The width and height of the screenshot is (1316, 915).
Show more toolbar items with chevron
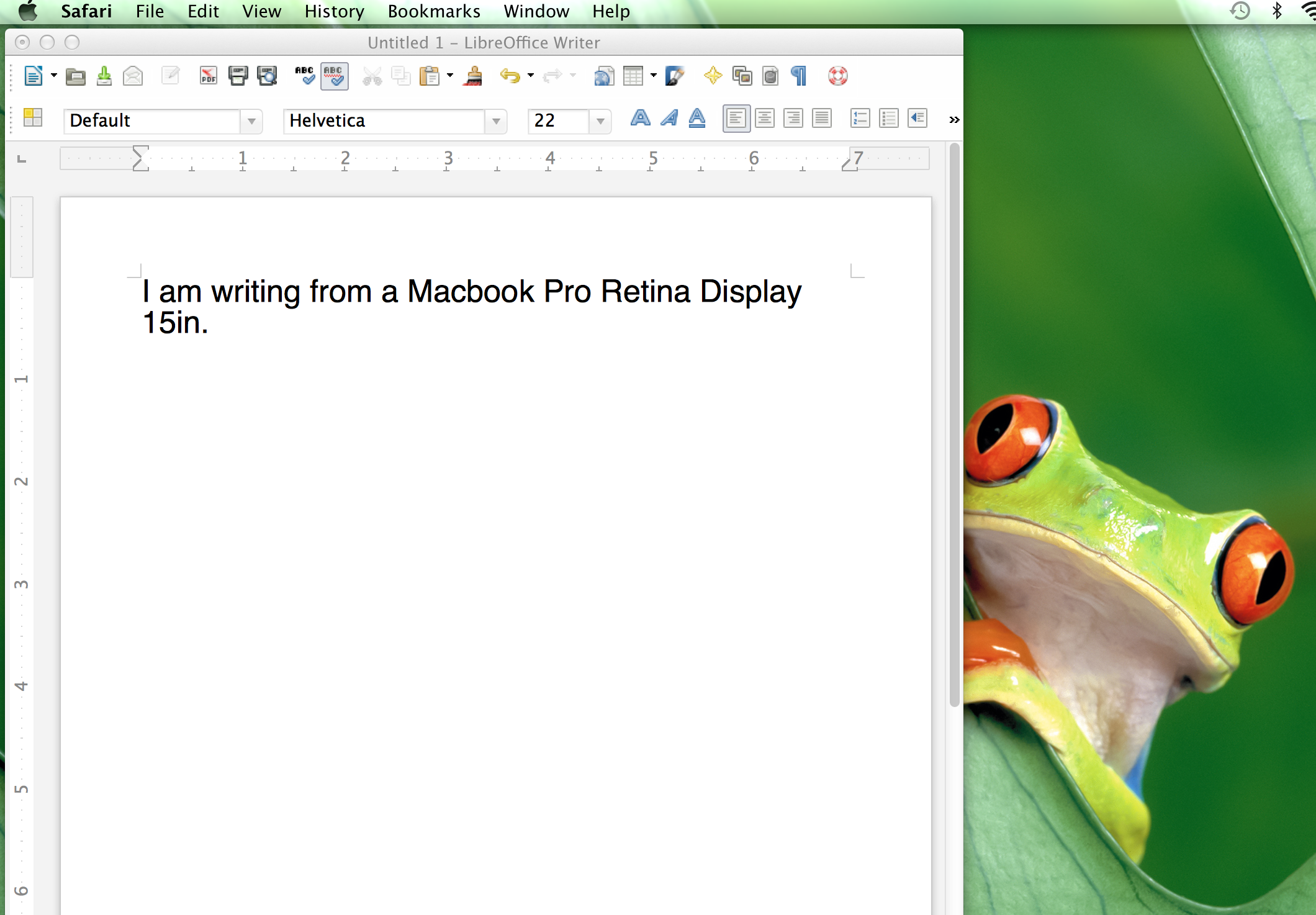pyautogui.click(x=954, y=120)
